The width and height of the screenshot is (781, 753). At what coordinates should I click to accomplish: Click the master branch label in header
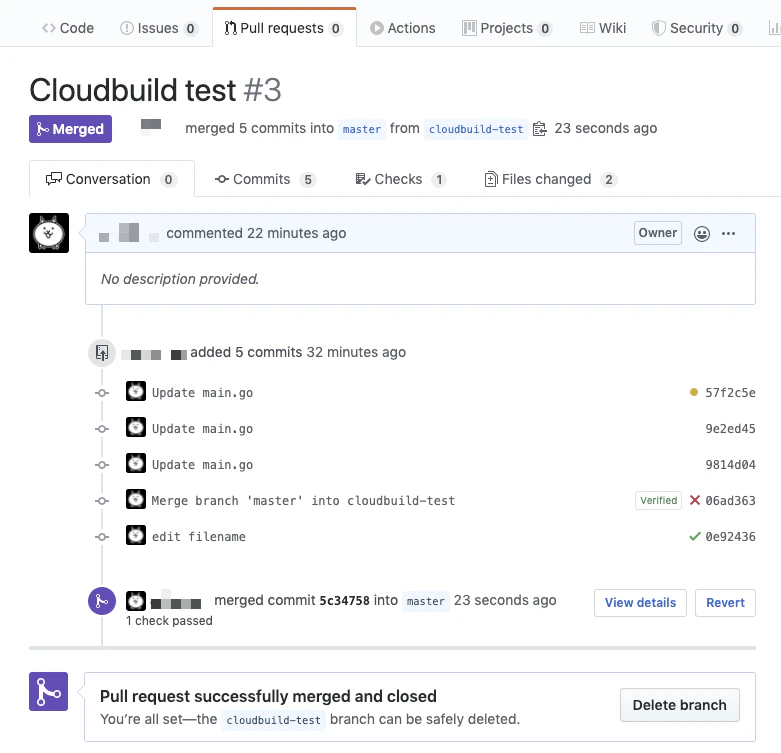362,129
